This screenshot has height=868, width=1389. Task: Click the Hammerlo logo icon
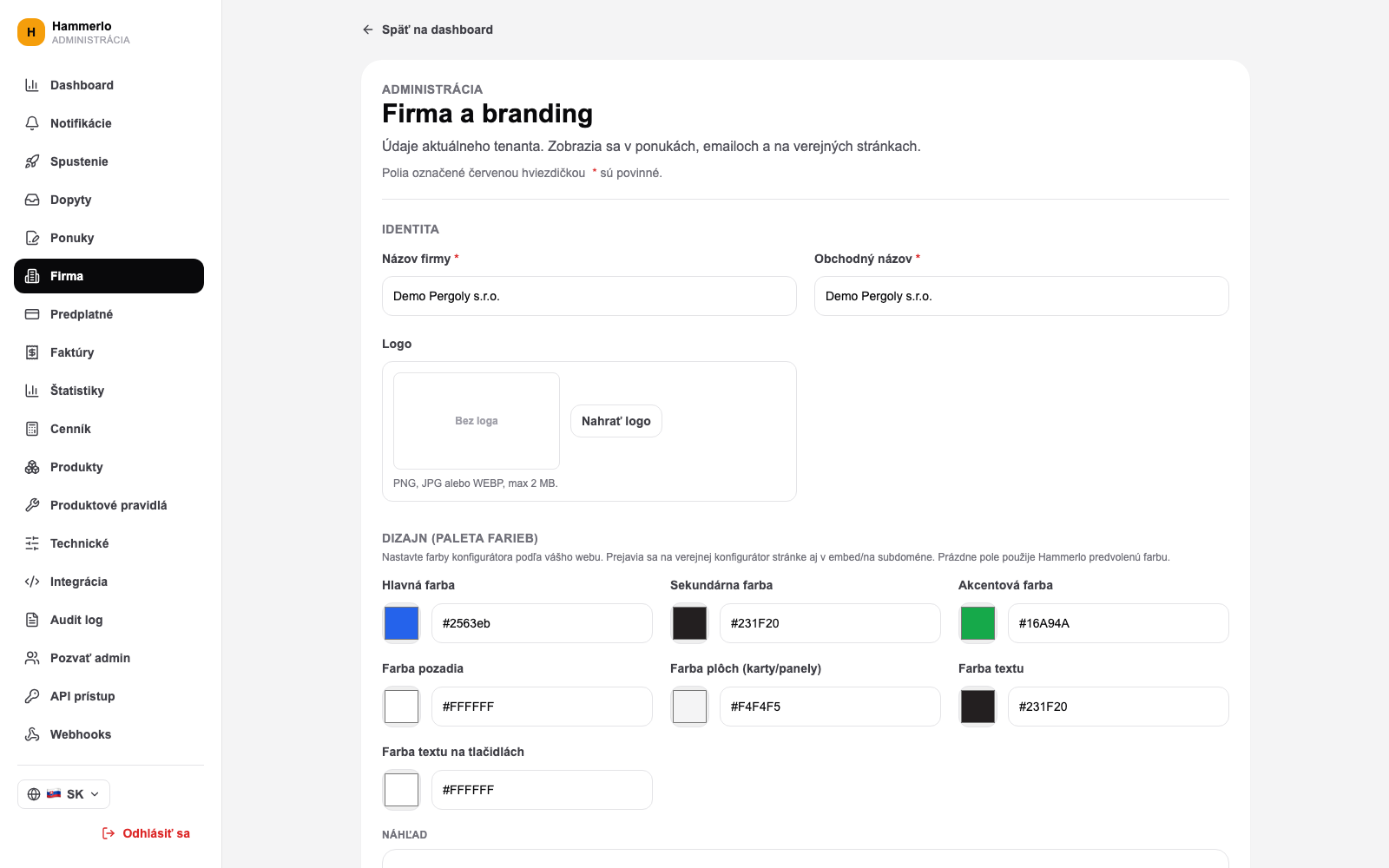pos(31,32)
